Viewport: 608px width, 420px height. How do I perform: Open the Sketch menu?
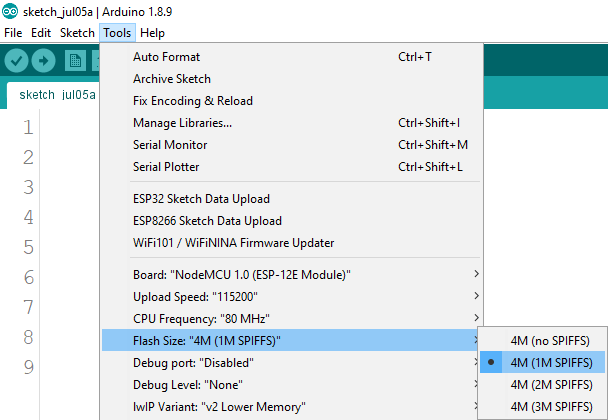[77, 32]
